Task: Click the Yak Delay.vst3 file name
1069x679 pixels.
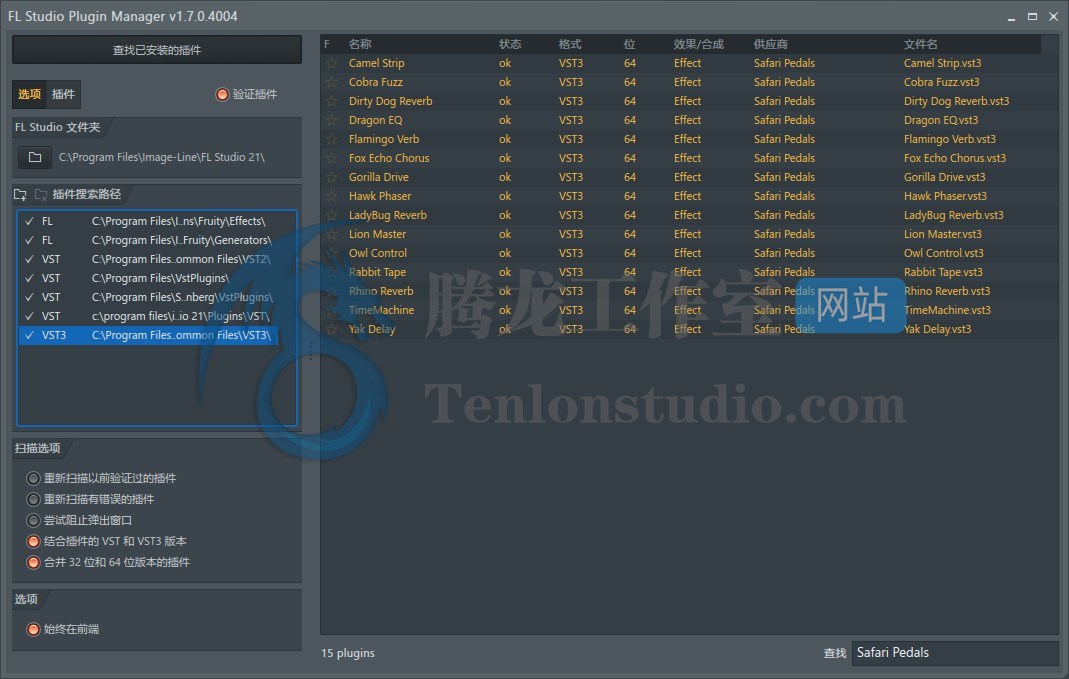Action: (937, 329)
